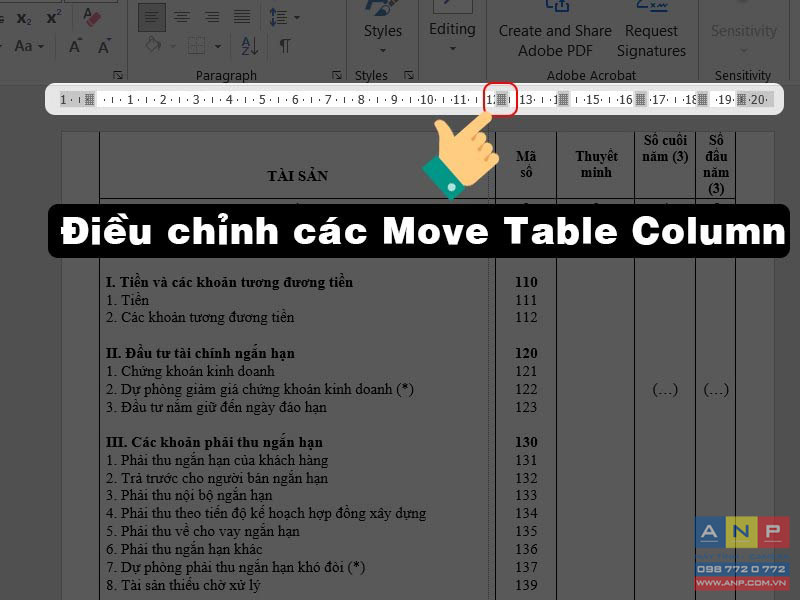Clear all formatting with eraser icon

pyautogui.click(x=92, y=18)
